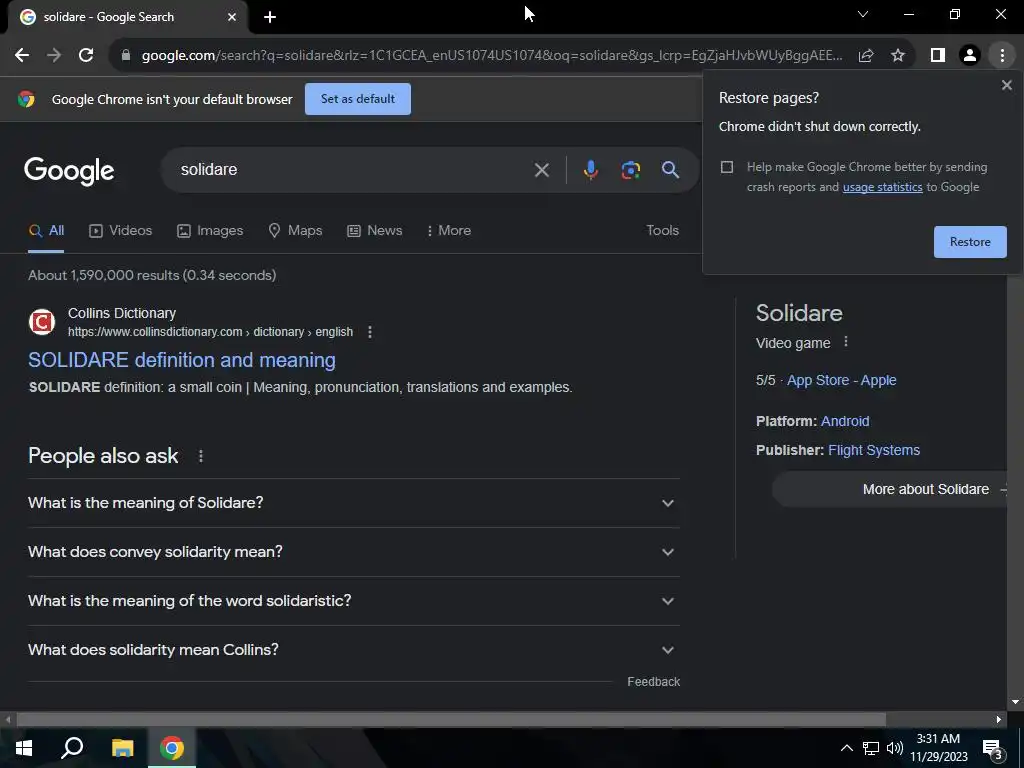Close the Restore pages popup

(x=1006, y=85)
